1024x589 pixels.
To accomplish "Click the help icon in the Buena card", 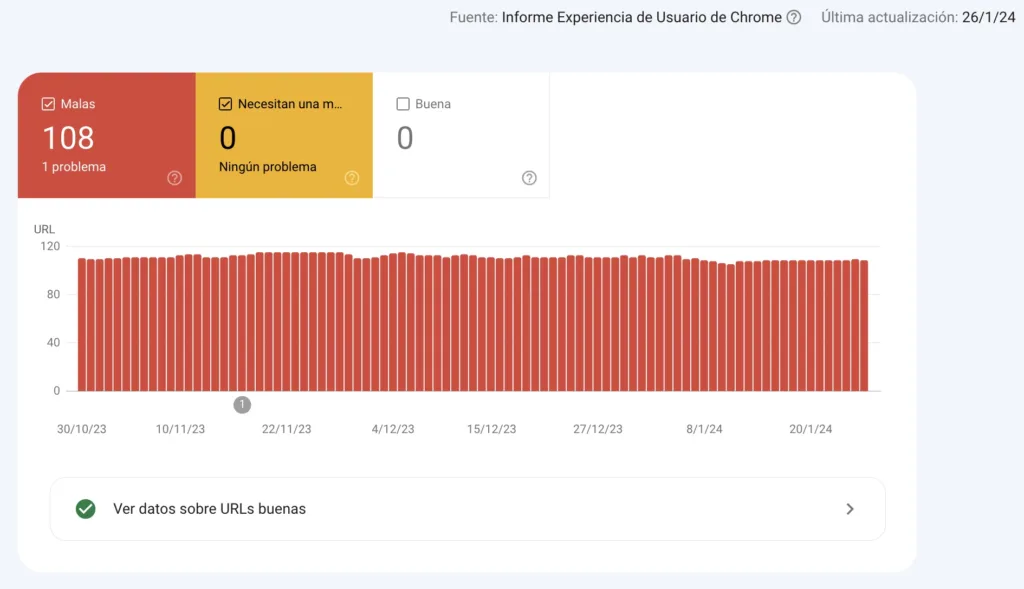I will tap(529, 178).
